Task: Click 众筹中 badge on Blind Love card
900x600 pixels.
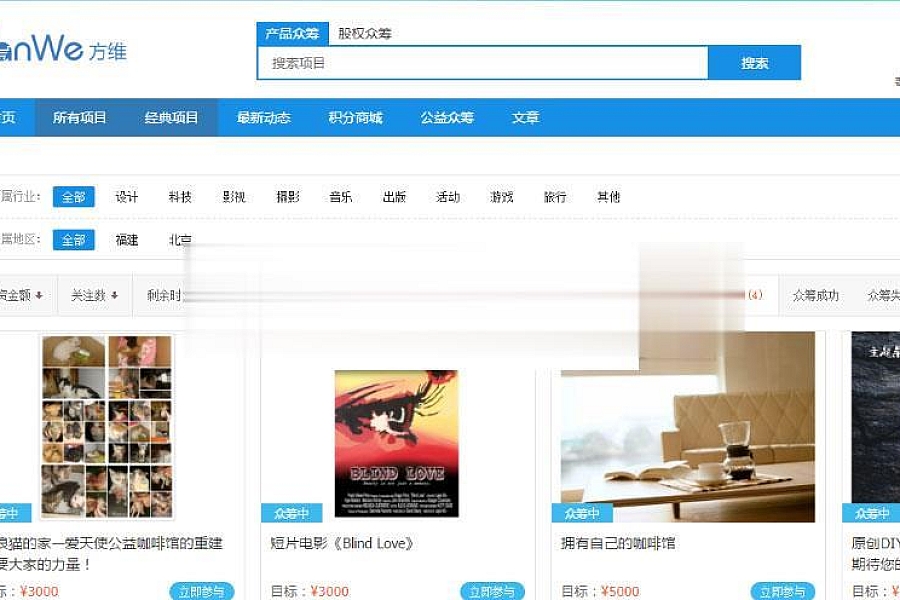Action: pyautogui.click(x=292, y=513)
